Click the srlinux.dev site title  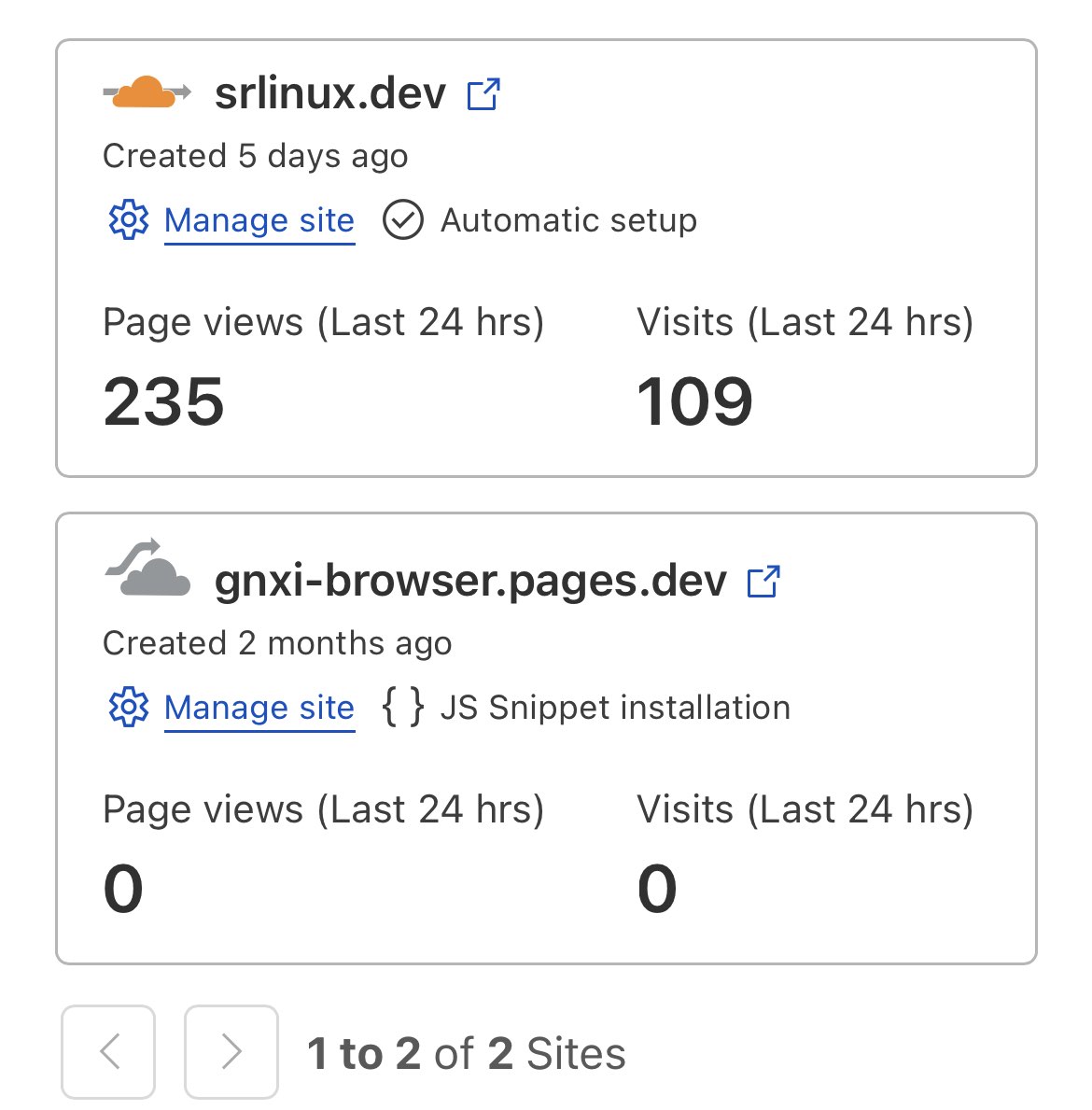(330, 93)
